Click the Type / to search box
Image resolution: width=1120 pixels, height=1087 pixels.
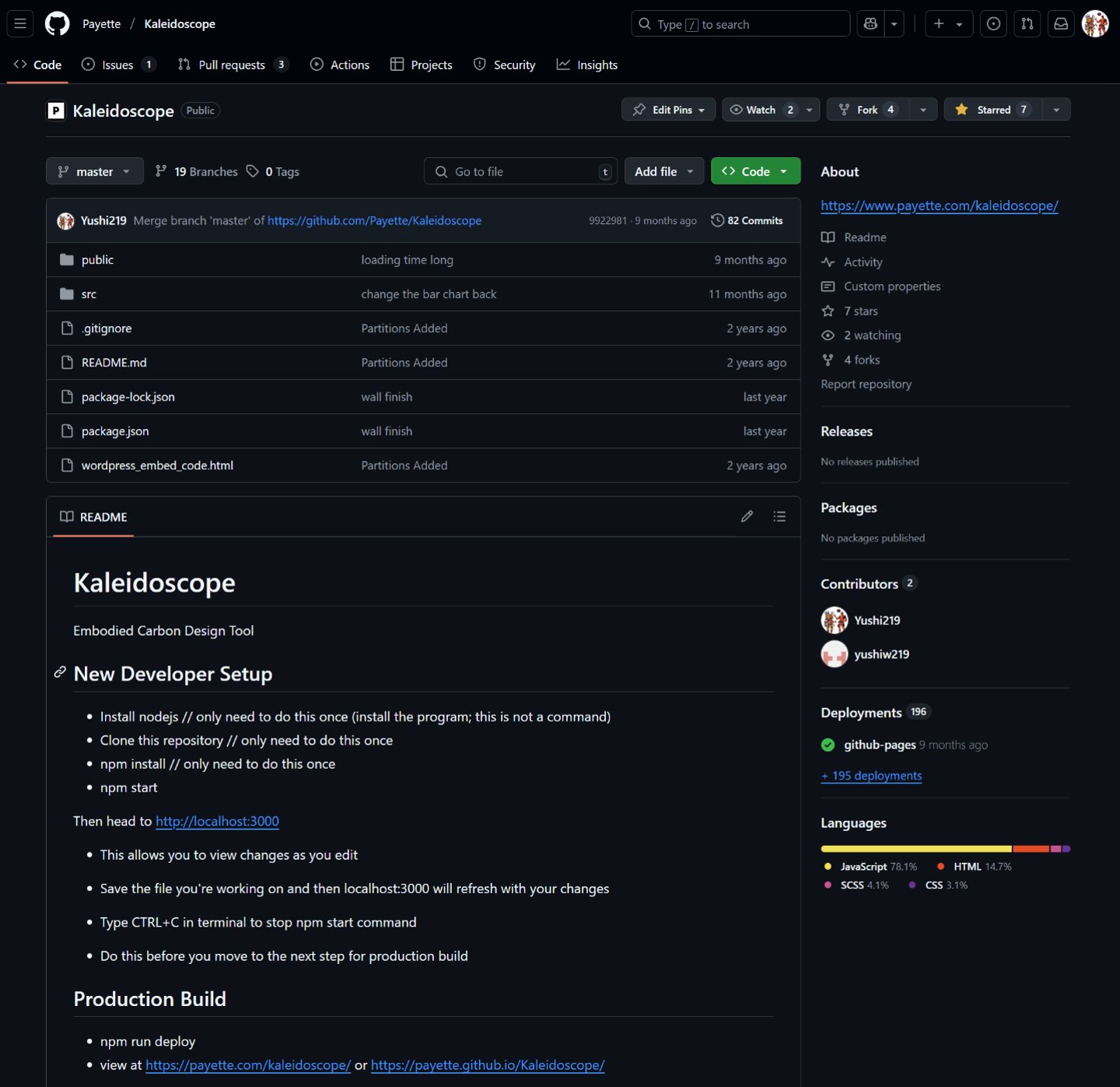(x=740, y=24)
